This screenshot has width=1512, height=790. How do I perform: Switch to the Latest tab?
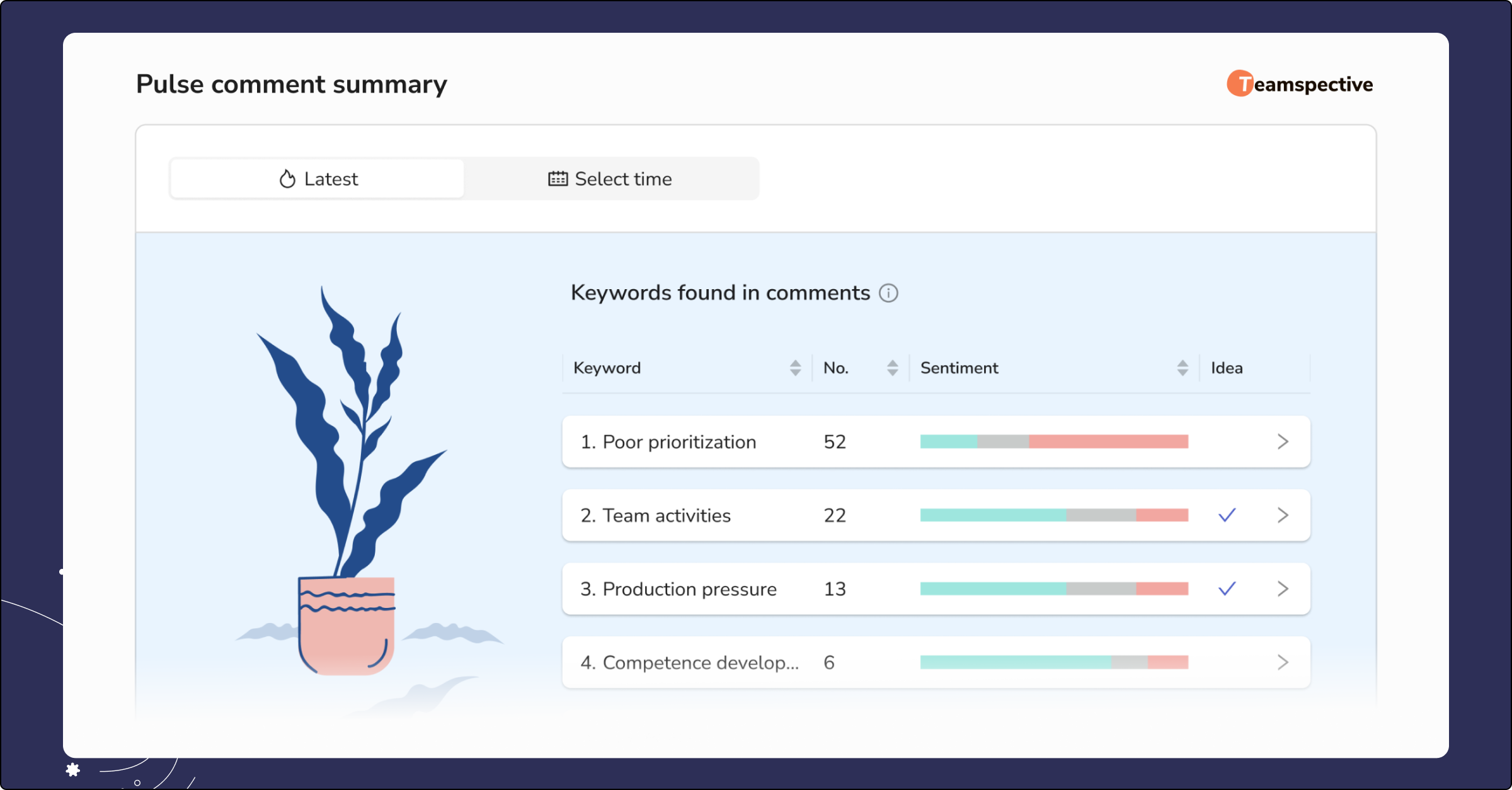317,178
